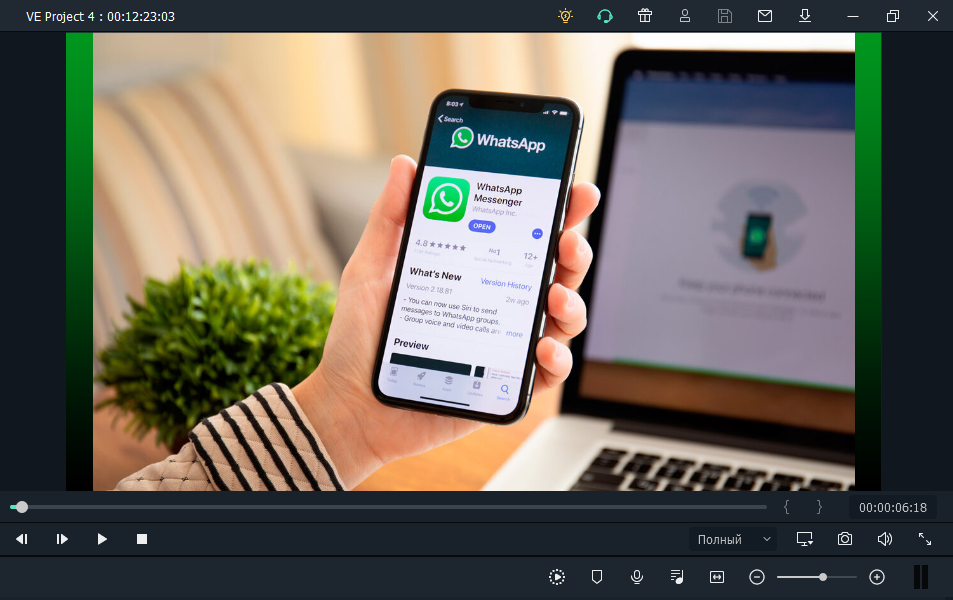Click the zoom-to-fit timeline icon
This screenshot has width=953, height=600.
717,577
